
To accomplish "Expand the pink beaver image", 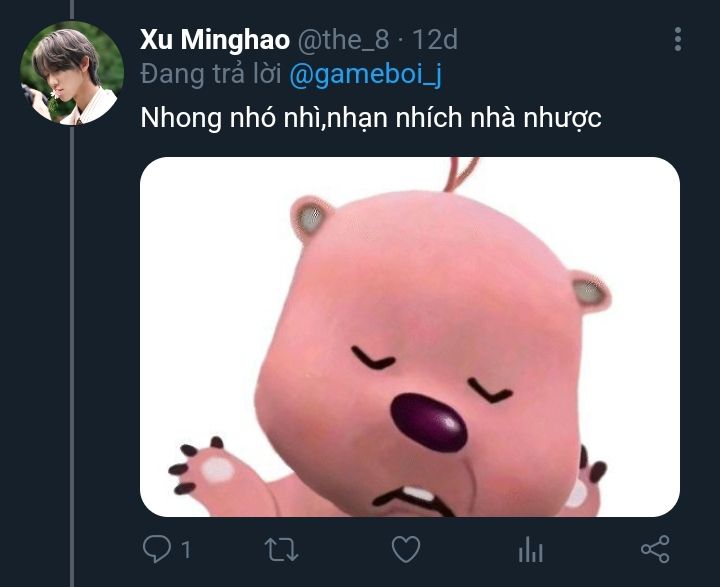I will [410, 337].
